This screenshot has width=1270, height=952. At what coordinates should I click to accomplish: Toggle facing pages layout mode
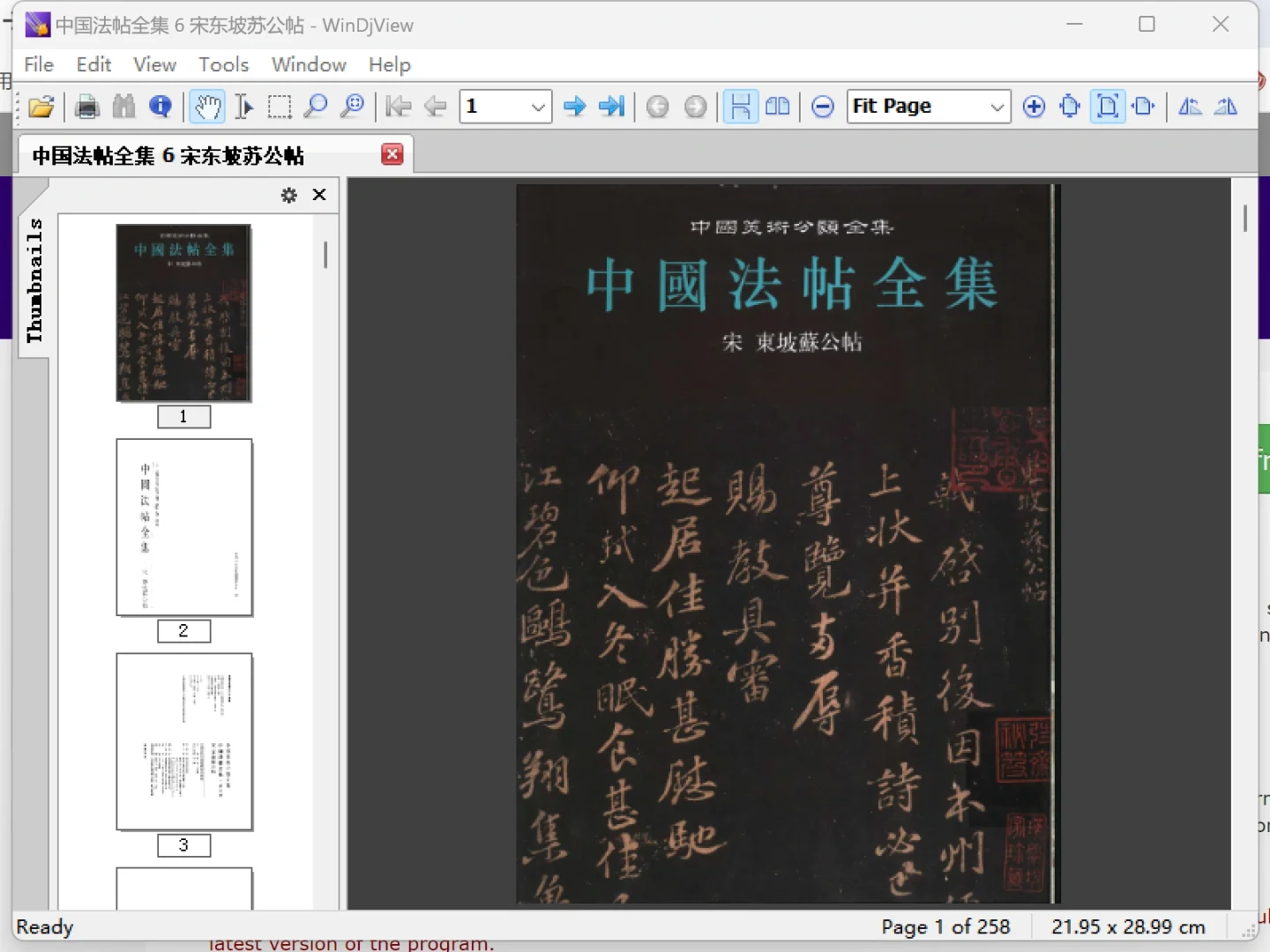tap(778, 107)
